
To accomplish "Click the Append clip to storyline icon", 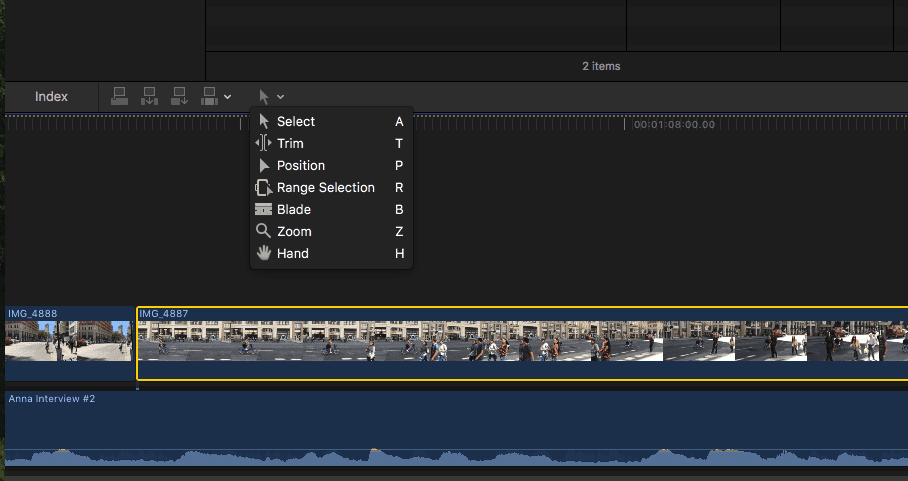I will point(180,96).
